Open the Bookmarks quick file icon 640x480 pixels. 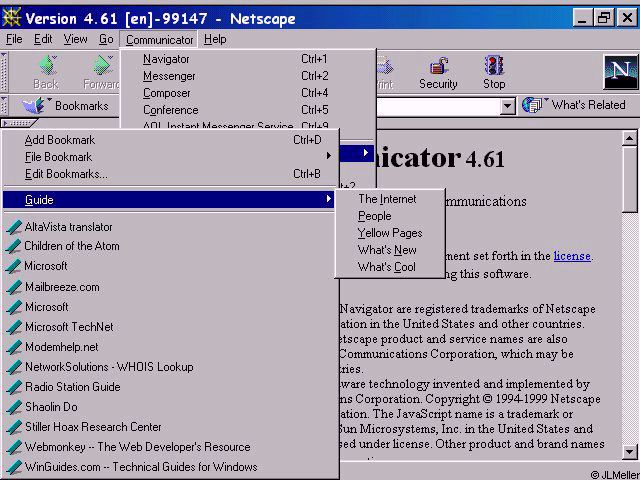click(34, 105)
